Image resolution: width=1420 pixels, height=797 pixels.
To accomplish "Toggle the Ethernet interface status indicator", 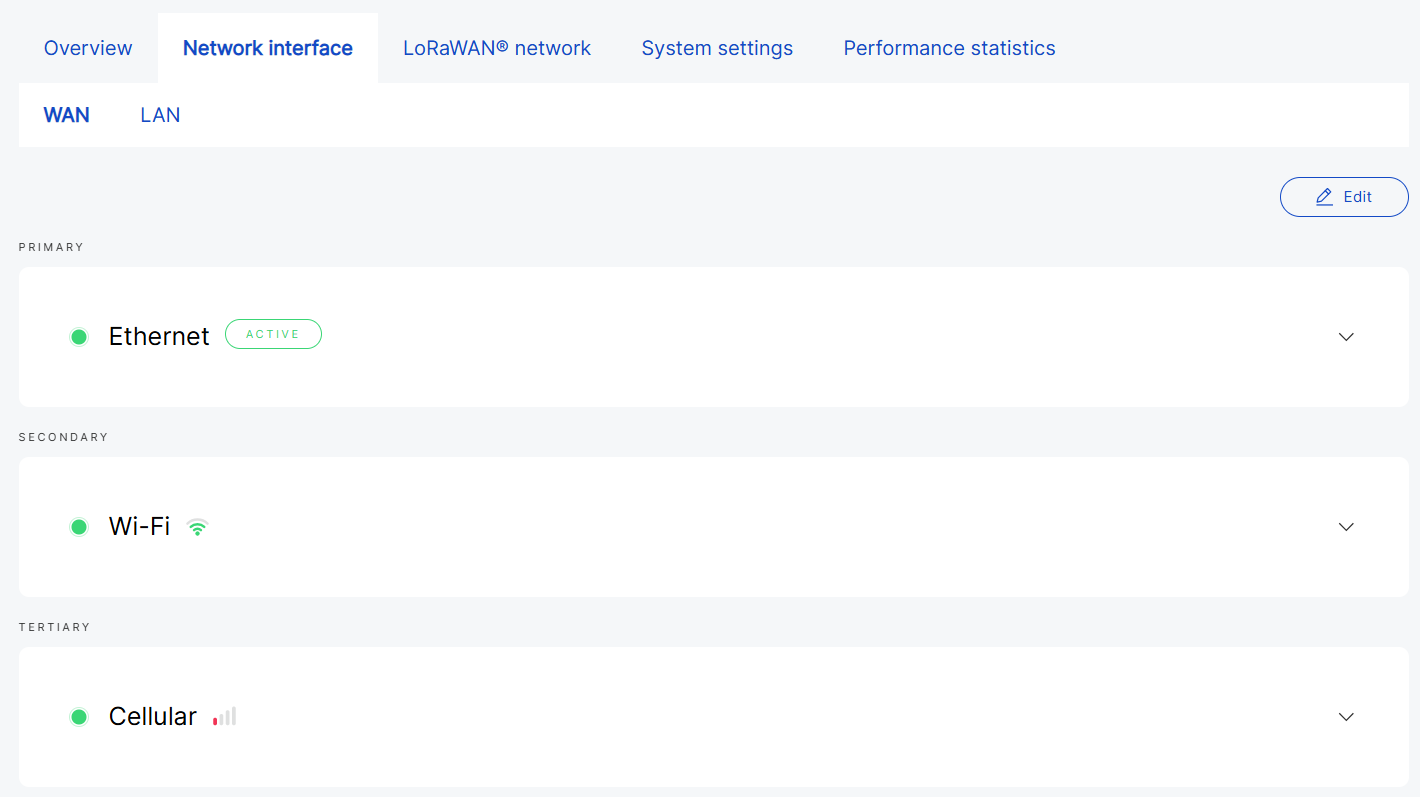I will [79, 336].
